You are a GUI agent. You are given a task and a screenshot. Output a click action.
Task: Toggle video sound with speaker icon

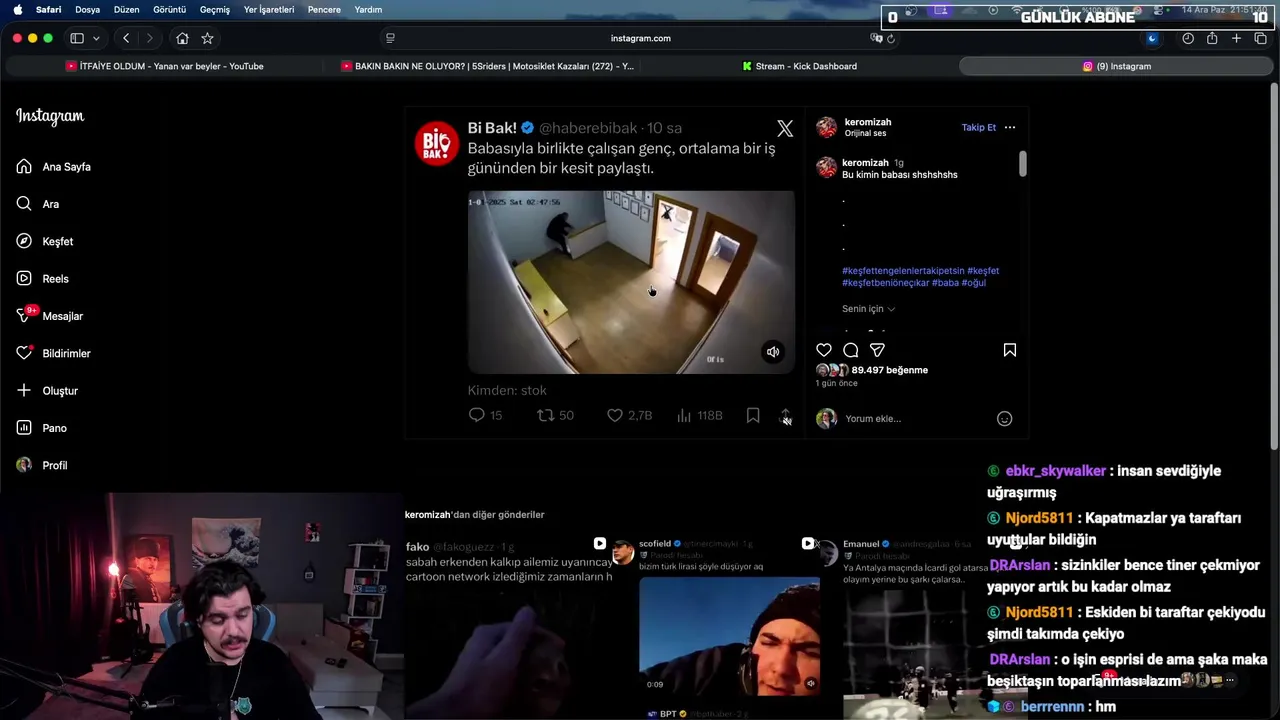click(x=773, y=352)
